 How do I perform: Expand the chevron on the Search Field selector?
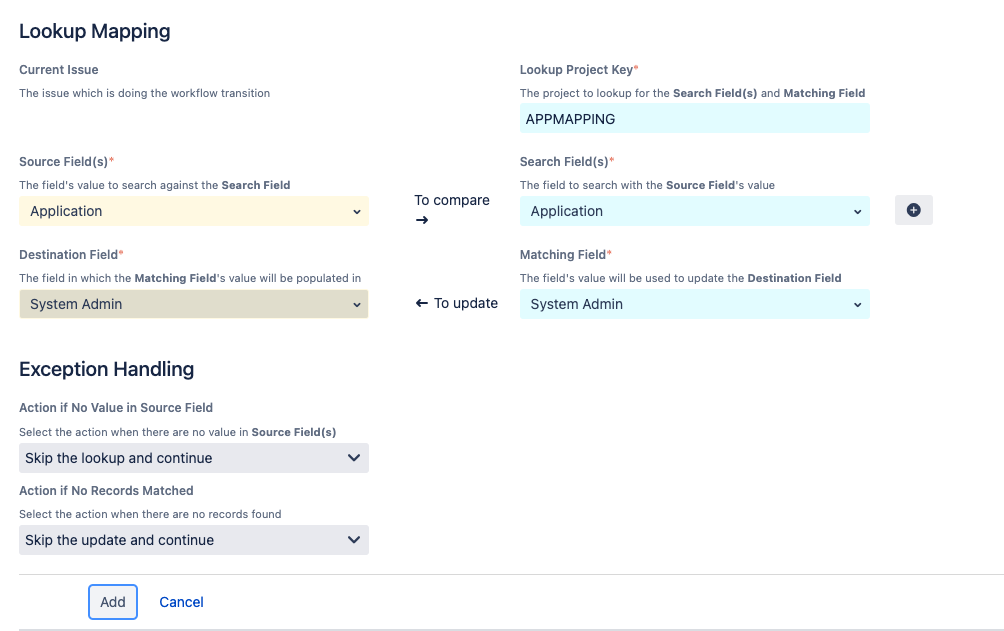(857, 211)
